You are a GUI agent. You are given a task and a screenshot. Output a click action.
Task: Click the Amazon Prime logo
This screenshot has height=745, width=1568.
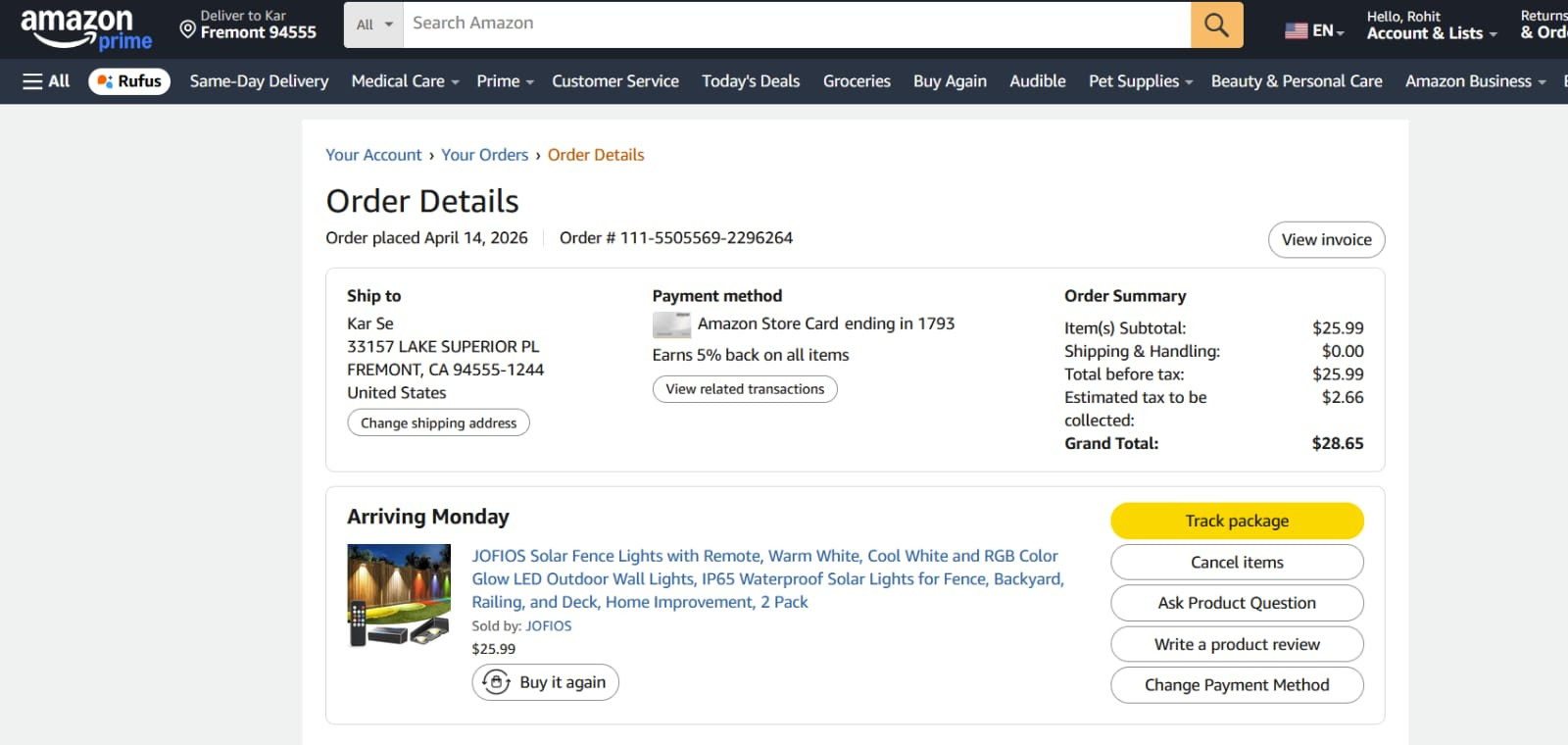coord(85,27)
